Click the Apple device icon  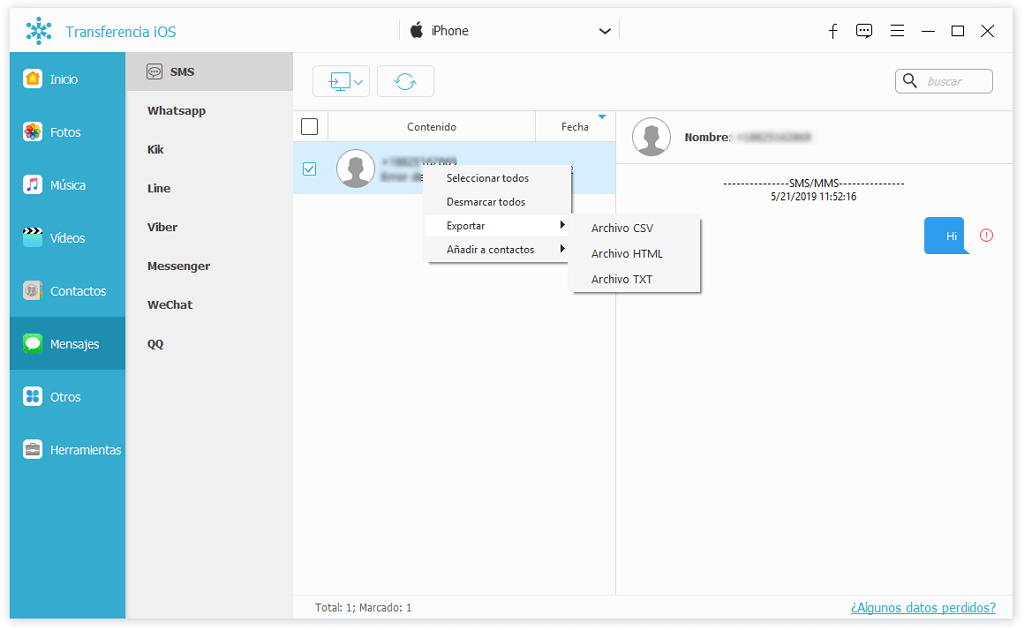point(416,30)
